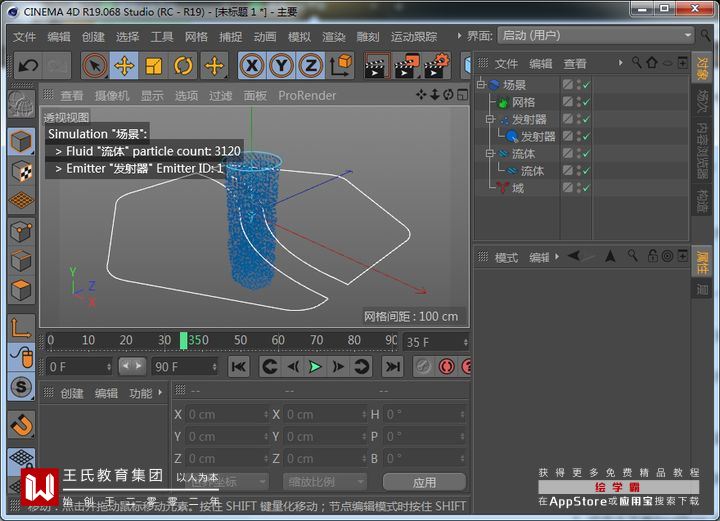Toggle enable checkmark of parent 流体
Viewport: 720px width, 521px height.
586,153
